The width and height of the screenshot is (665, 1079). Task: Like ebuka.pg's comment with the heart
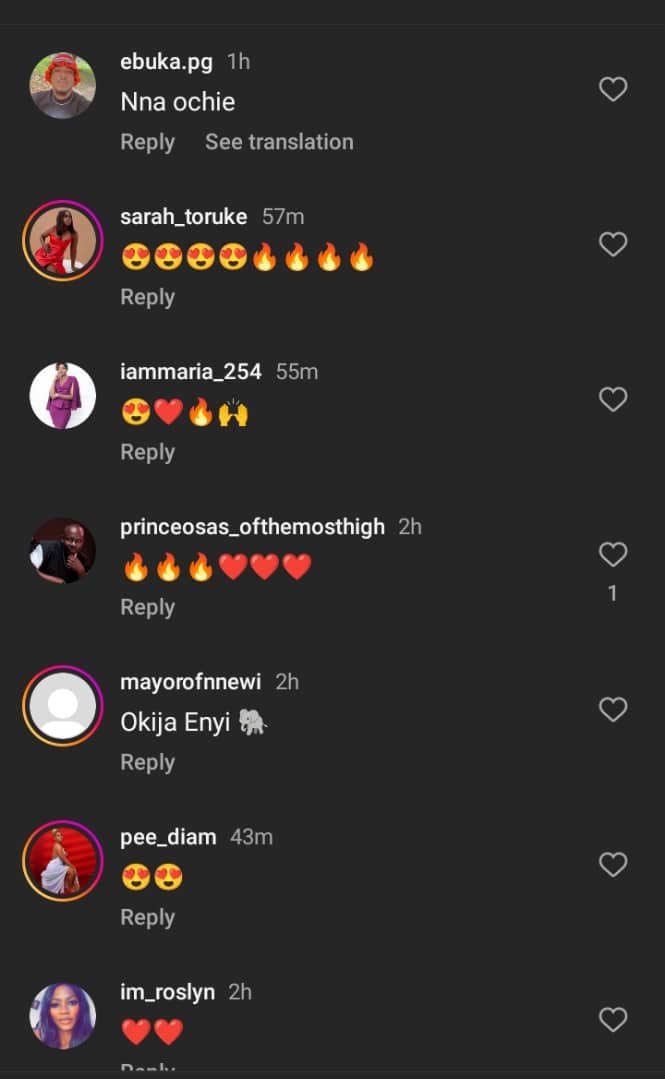tap(612, 90)
